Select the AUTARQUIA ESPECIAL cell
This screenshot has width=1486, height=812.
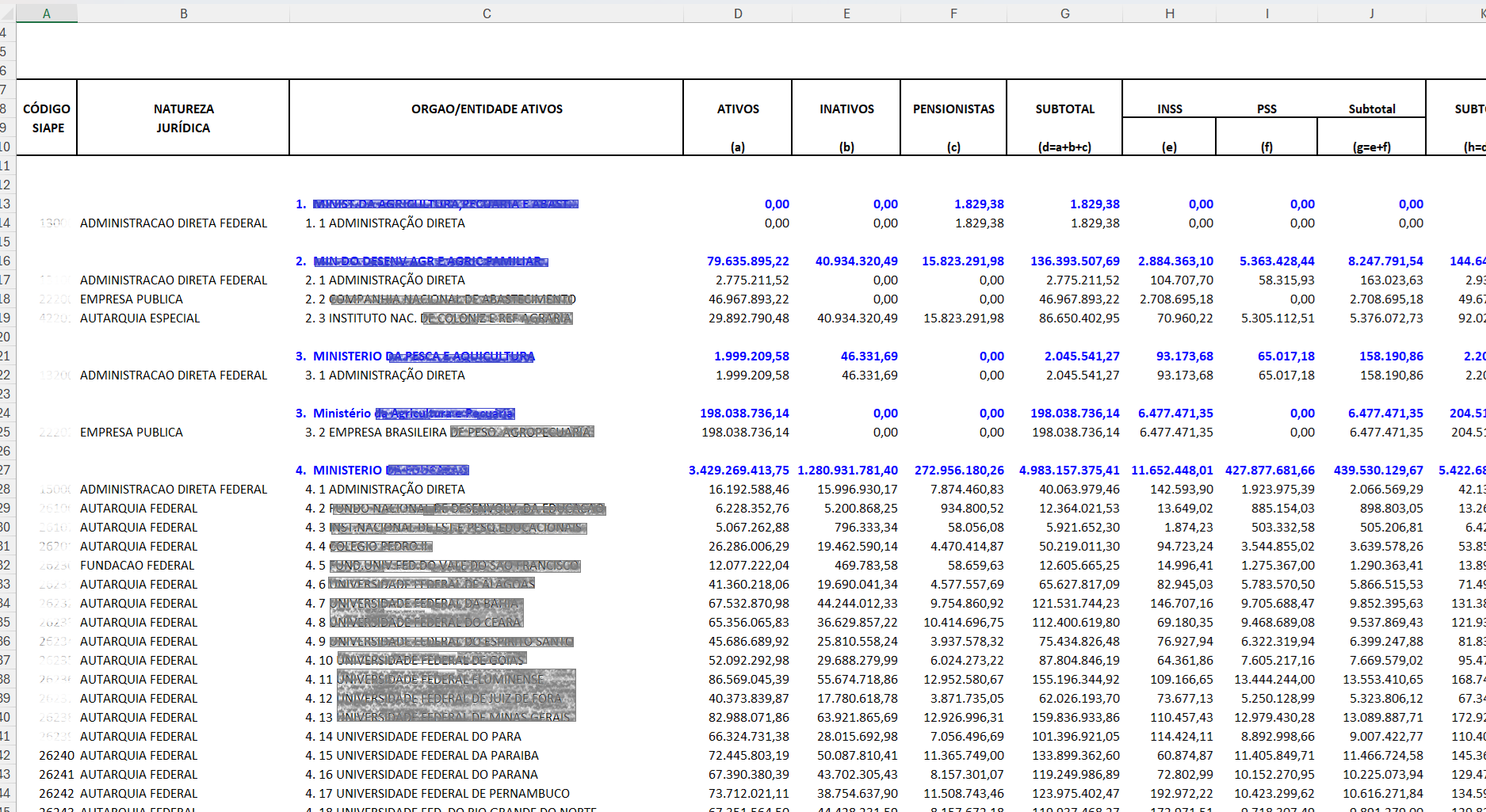pyautogui.click(x=140, y=318)
